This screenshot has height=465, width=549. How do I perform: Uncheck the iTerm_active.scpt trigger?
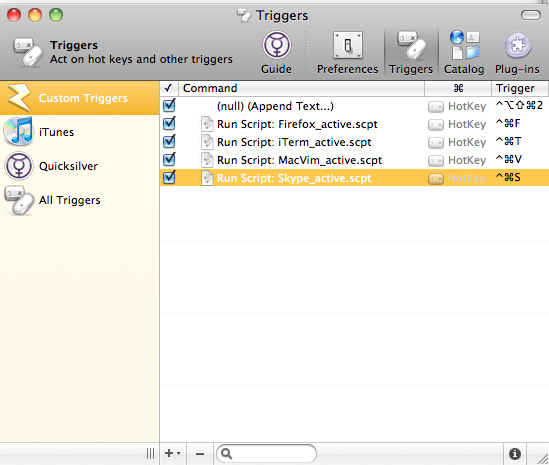click(169, 141)
